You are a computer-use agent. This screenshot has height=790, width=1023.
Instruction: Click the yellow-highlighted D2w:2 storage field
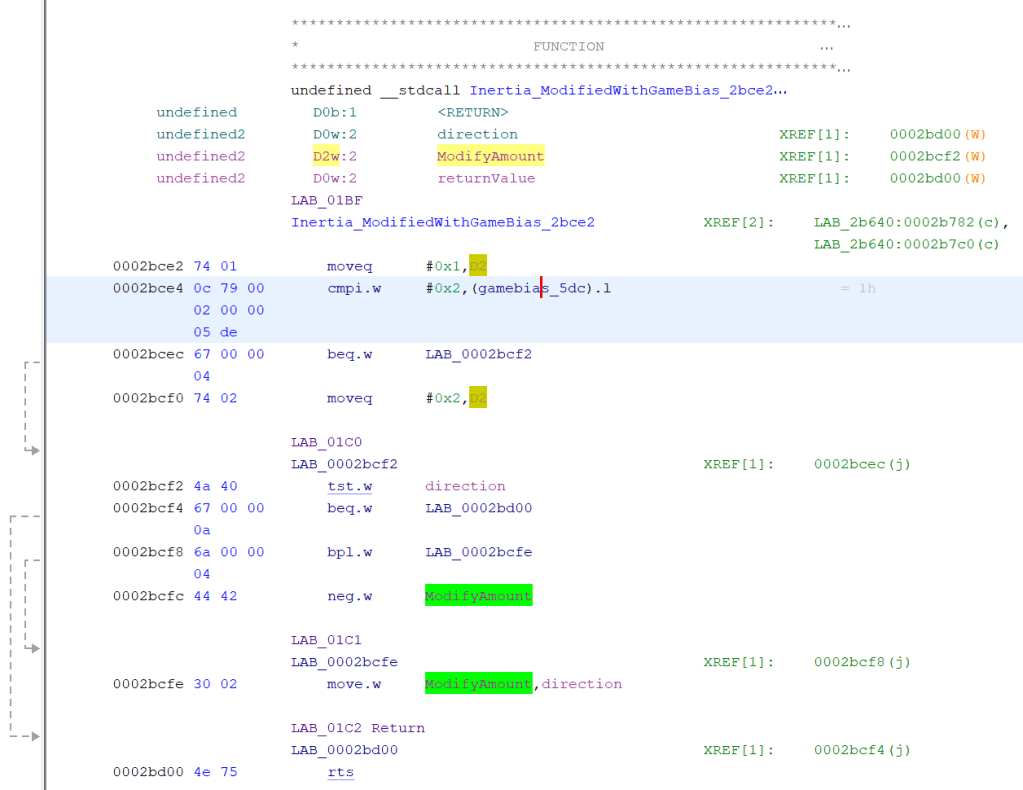pyautogui.click(x=334, y=156)
